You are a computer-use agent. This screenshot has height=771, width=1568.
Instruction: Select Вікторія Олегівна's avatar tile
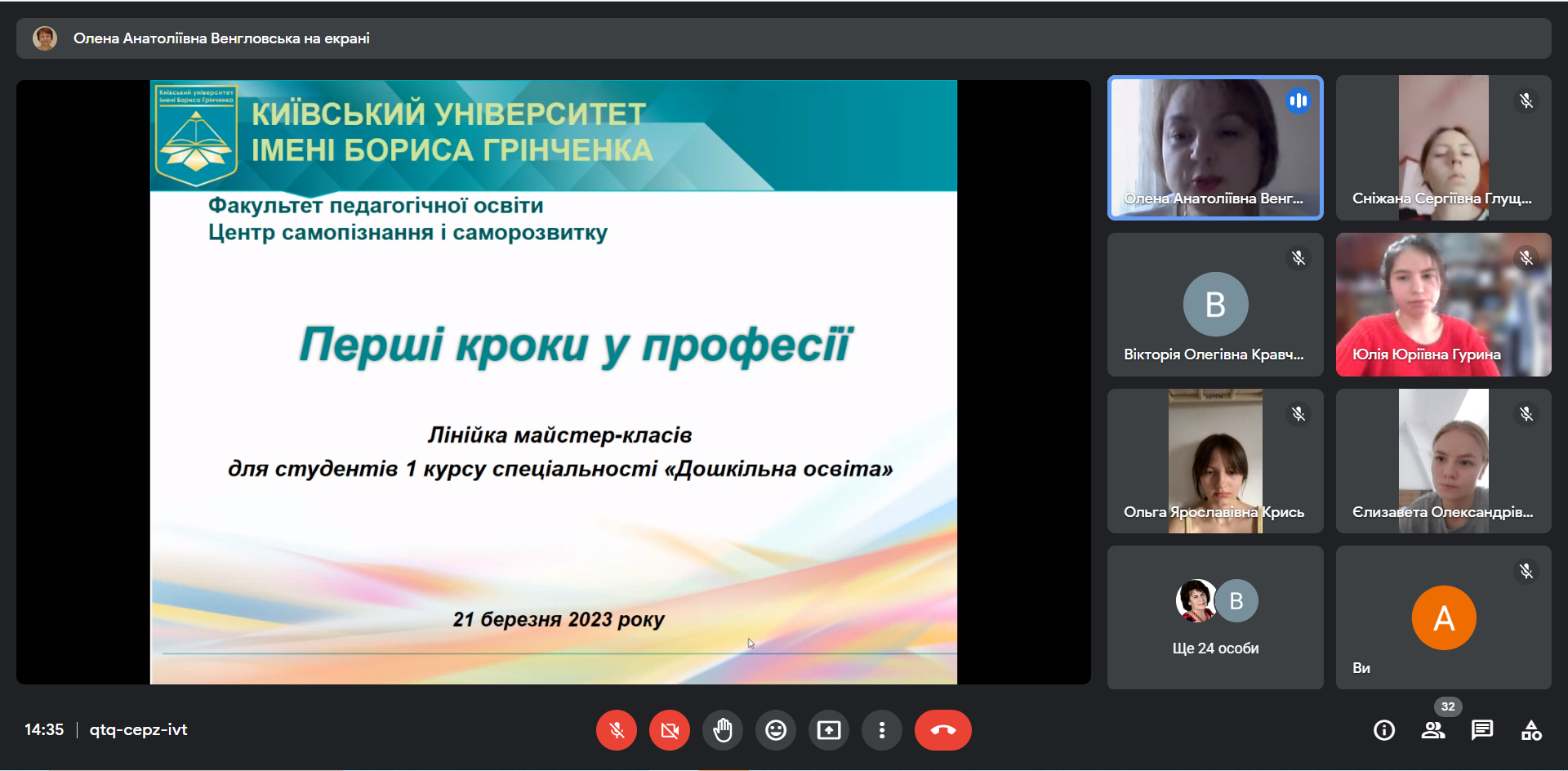tap(1215, 305)
